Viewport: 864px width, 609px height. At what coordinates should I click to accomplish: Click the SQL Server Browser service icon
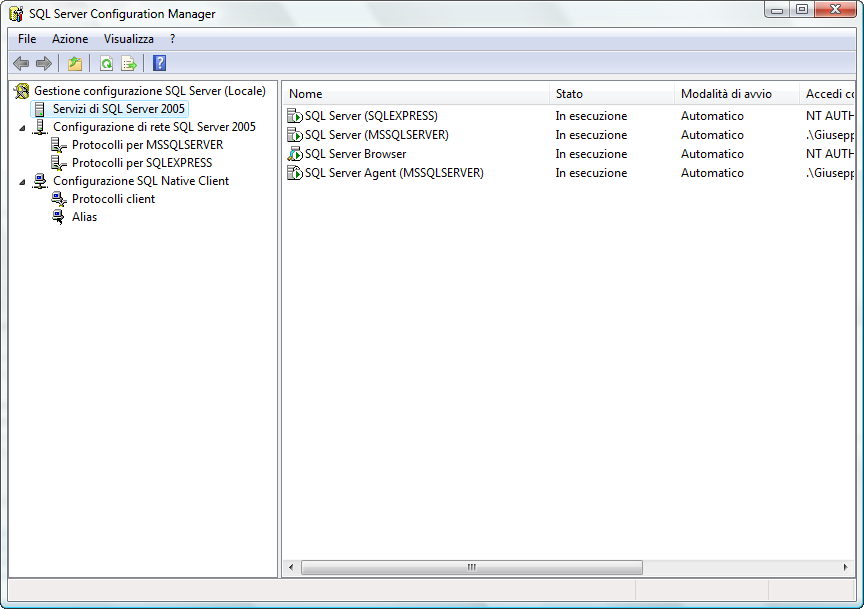pyautogui.click(x=295, y=154)
